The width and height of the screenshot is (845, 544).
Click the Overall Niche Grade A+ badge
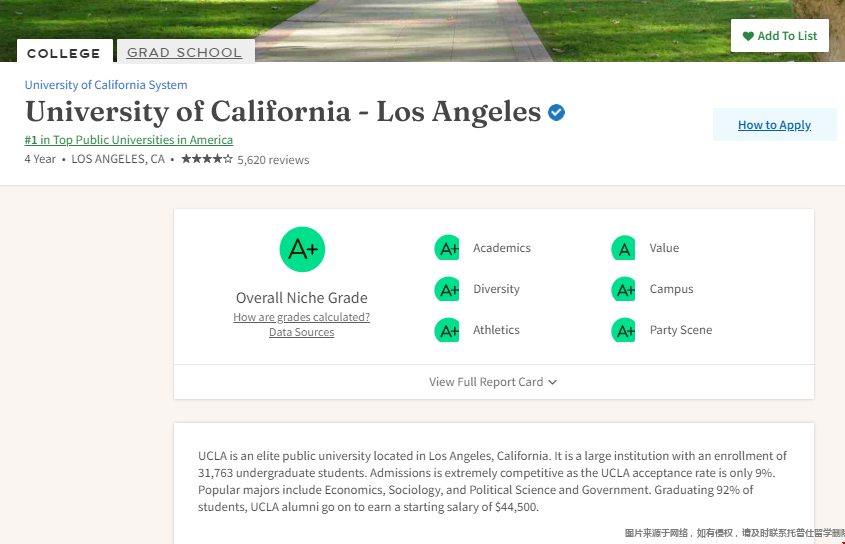[x=302, y=249]
